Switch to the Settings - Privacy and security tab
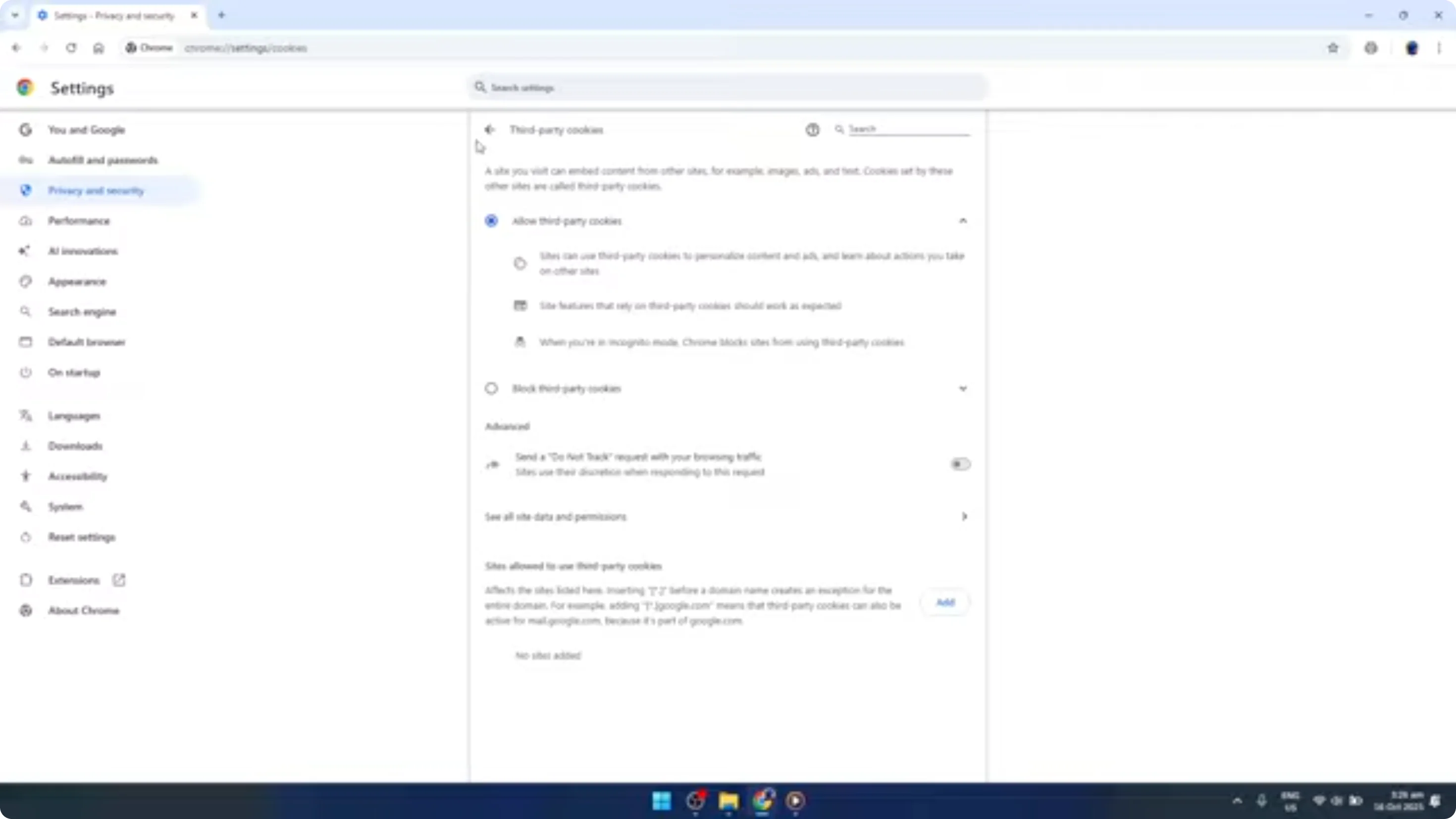 pyautogui.click(x=113, y=15)
